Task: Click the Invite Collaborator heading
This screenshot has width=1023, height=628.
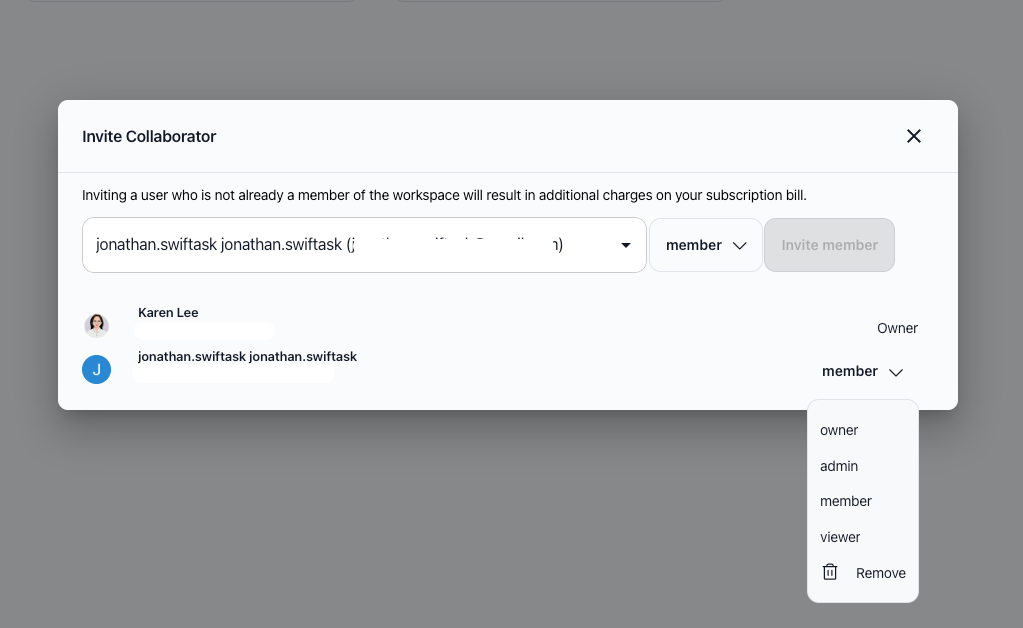Action: [x=149, y=136]
